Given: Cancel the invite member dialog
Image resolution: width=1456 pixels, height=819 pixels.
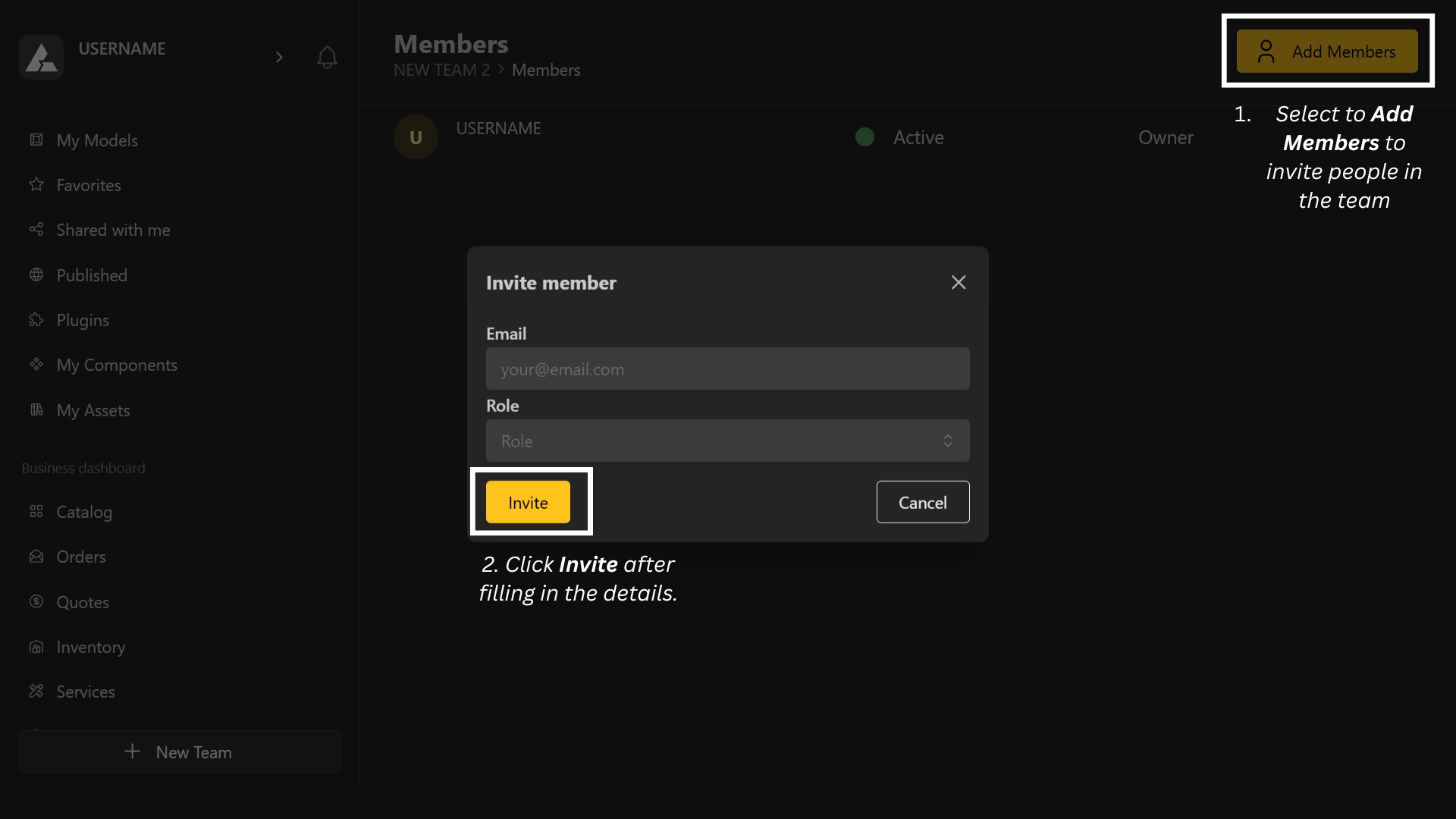Looking at the screenshot, I should click(x=922, y=502).
